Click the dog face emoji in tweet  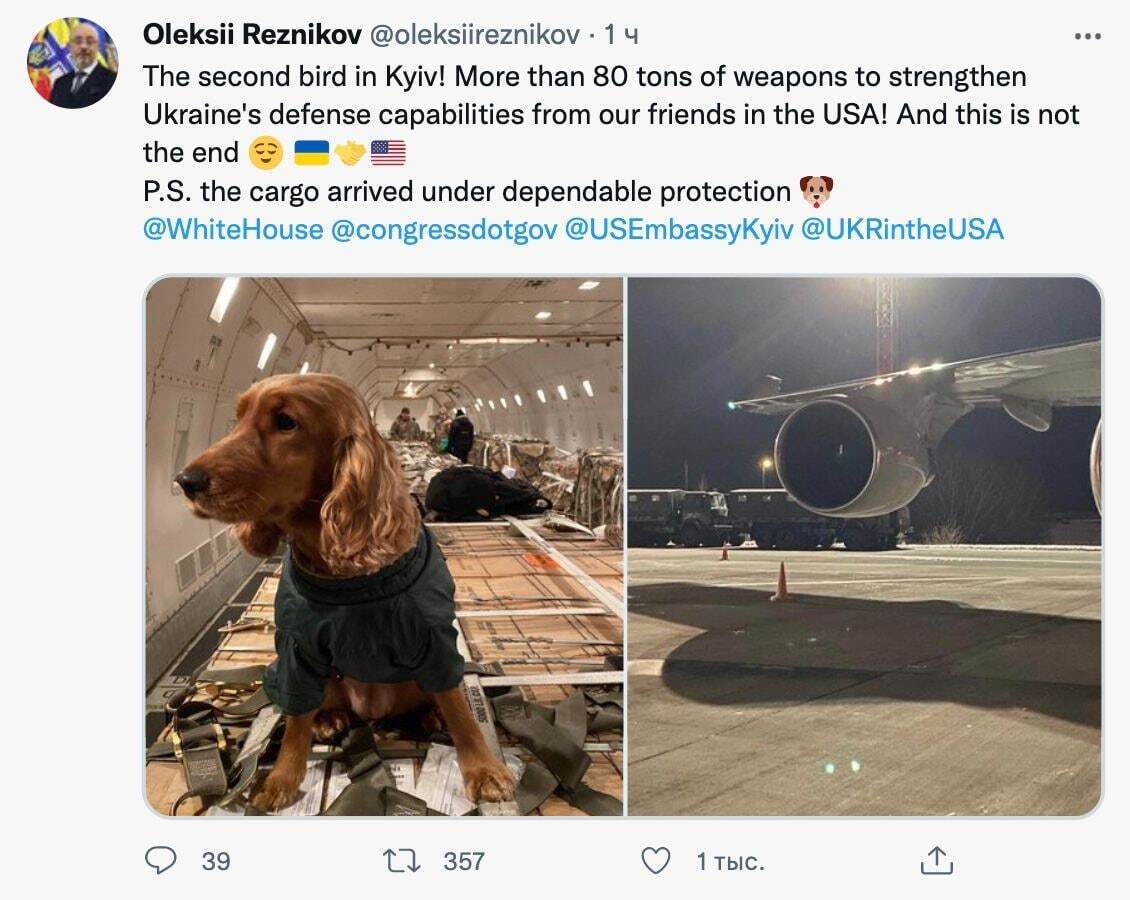pos(816,191)
